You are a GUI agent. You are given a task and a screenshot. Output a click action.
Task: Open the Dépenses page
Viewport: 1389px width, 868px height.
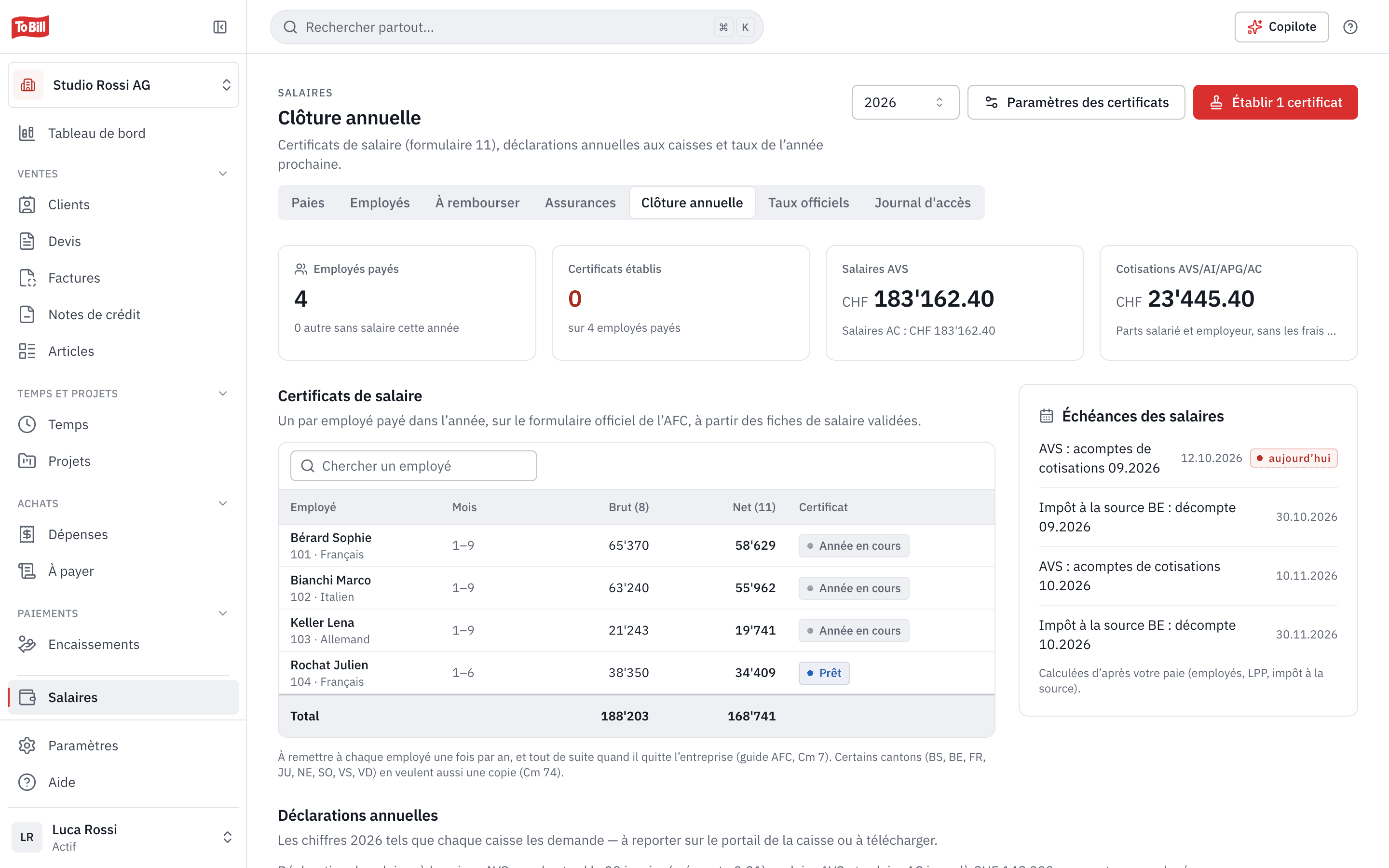coord(123,534)
